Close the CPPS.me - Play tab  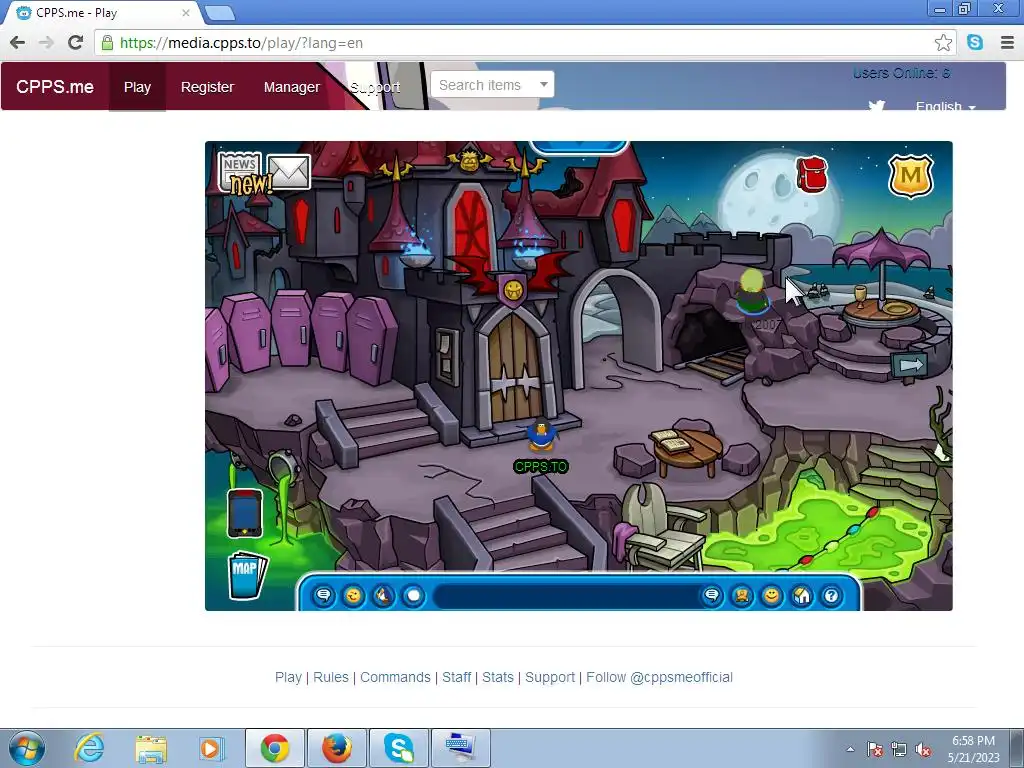(186, 12)
